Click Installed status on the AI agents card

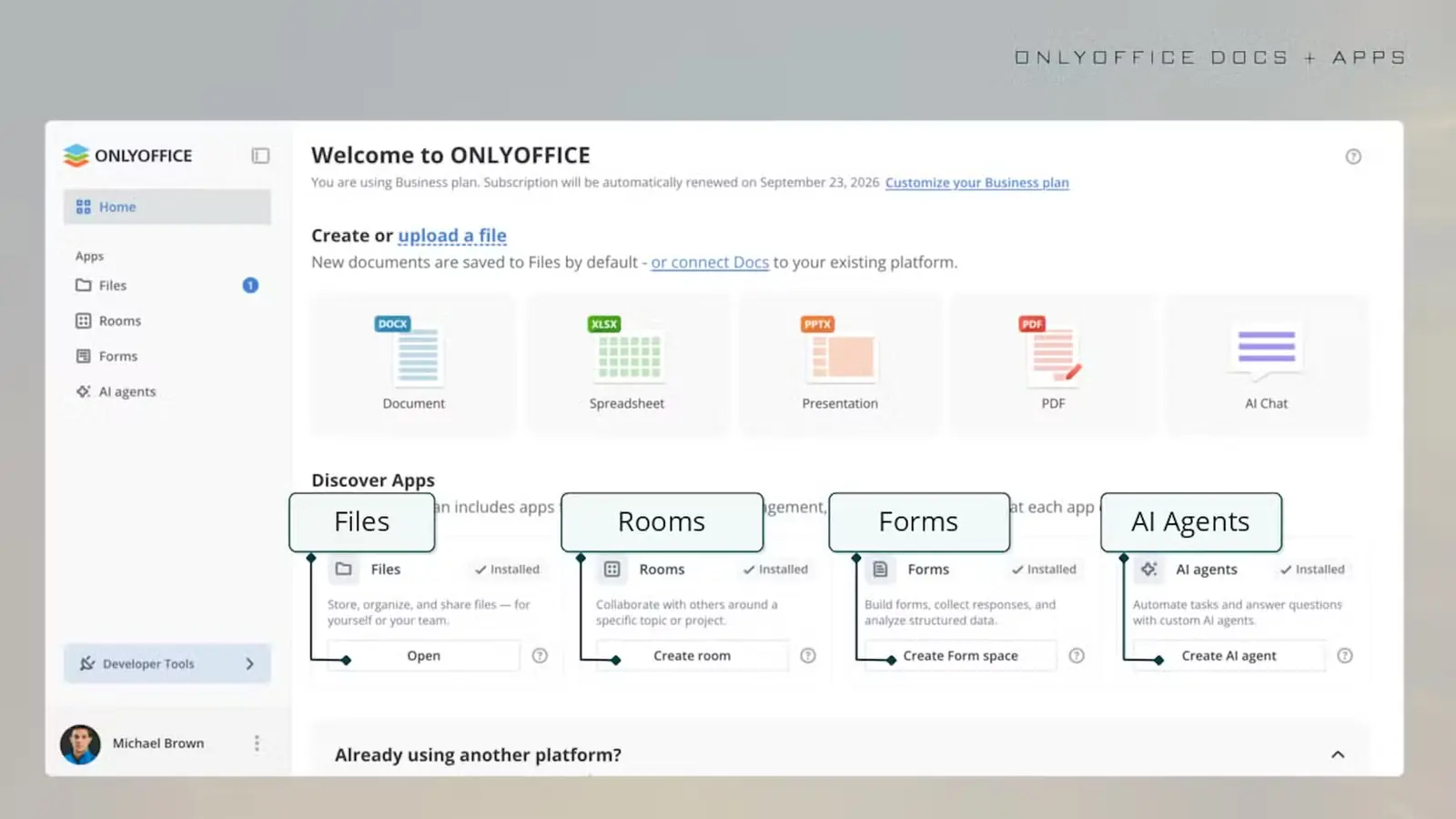coord(1312,570)
